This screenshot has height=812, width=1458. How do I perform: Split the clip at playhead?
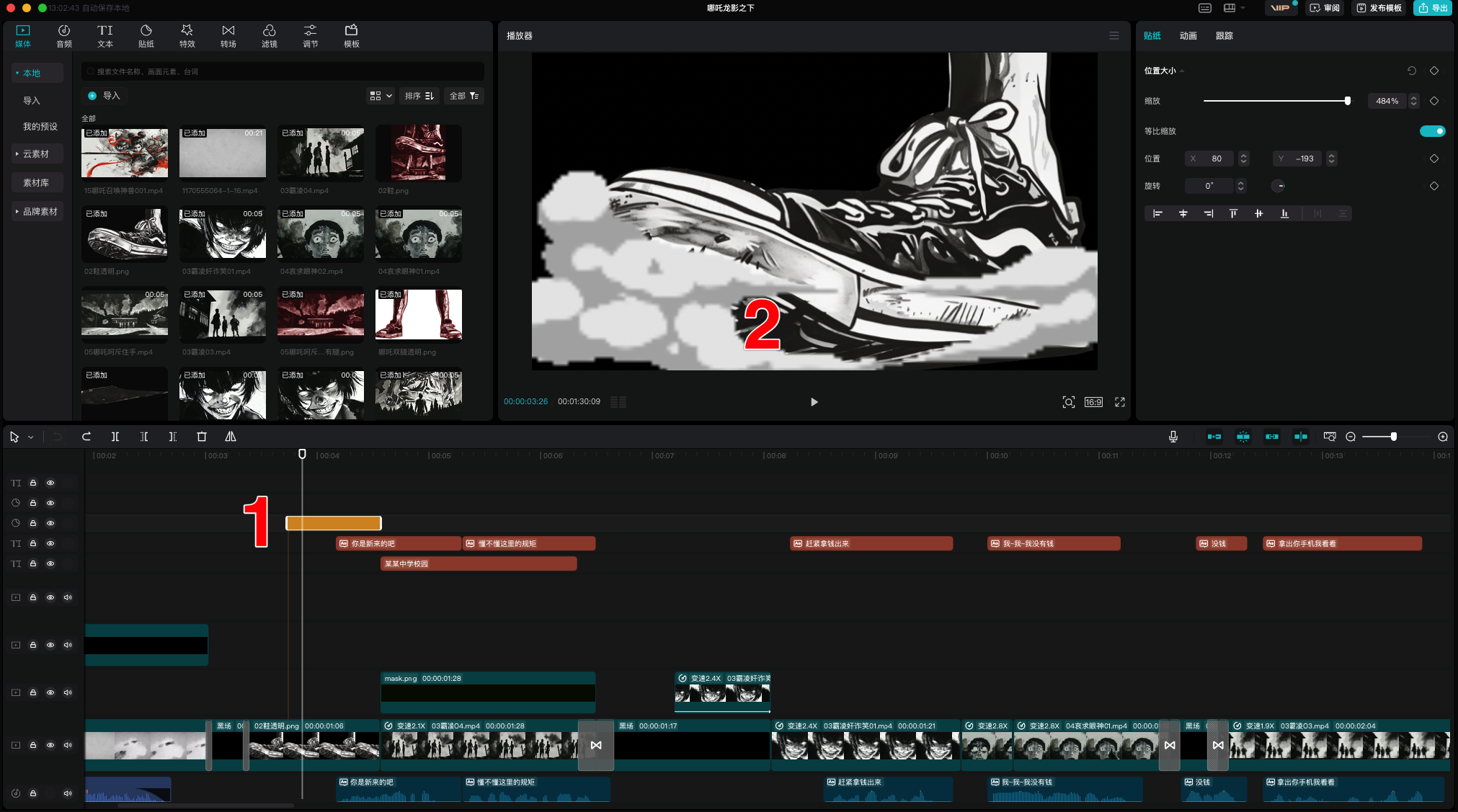pos(115,437)
